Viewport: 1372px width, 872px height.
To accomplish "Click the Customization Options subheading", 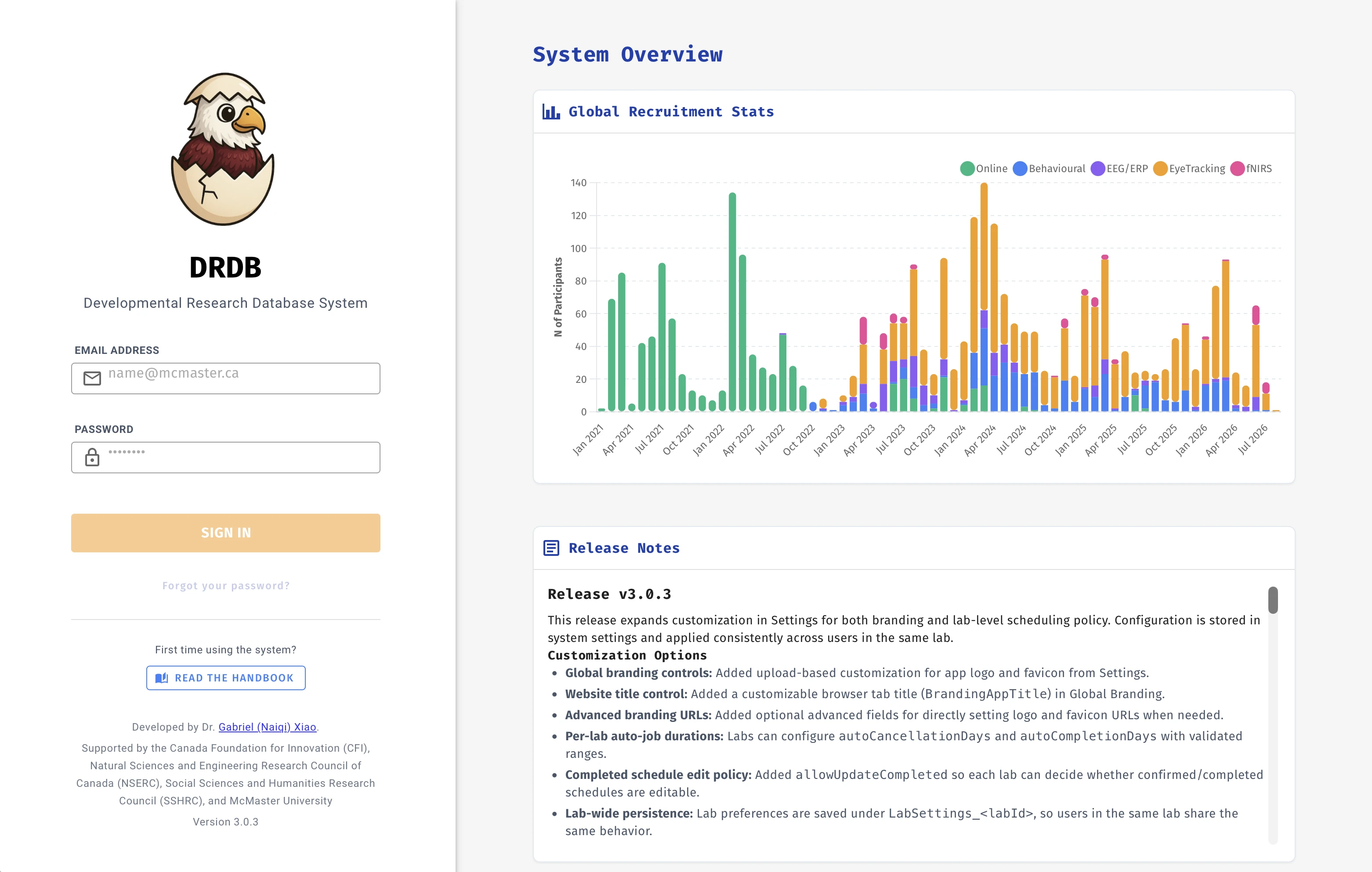I will (x=627, y=655).
